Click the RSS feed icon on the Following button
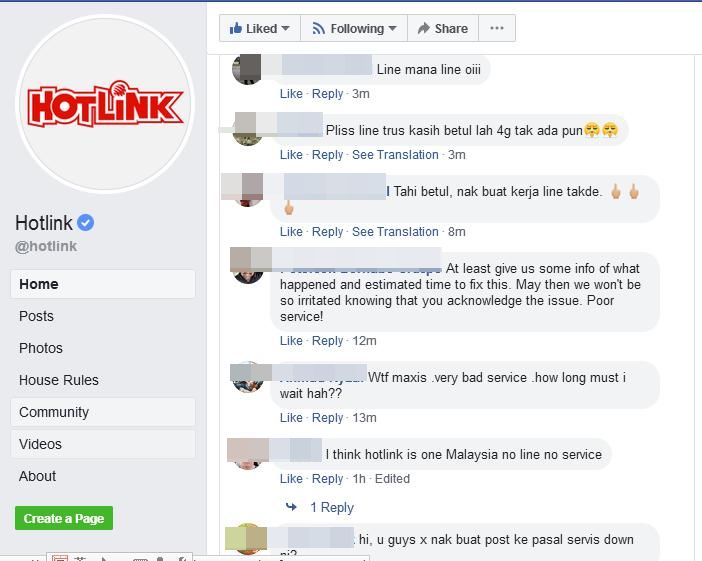The width and height of the screenshot is (702, 561). click(318, 29)
